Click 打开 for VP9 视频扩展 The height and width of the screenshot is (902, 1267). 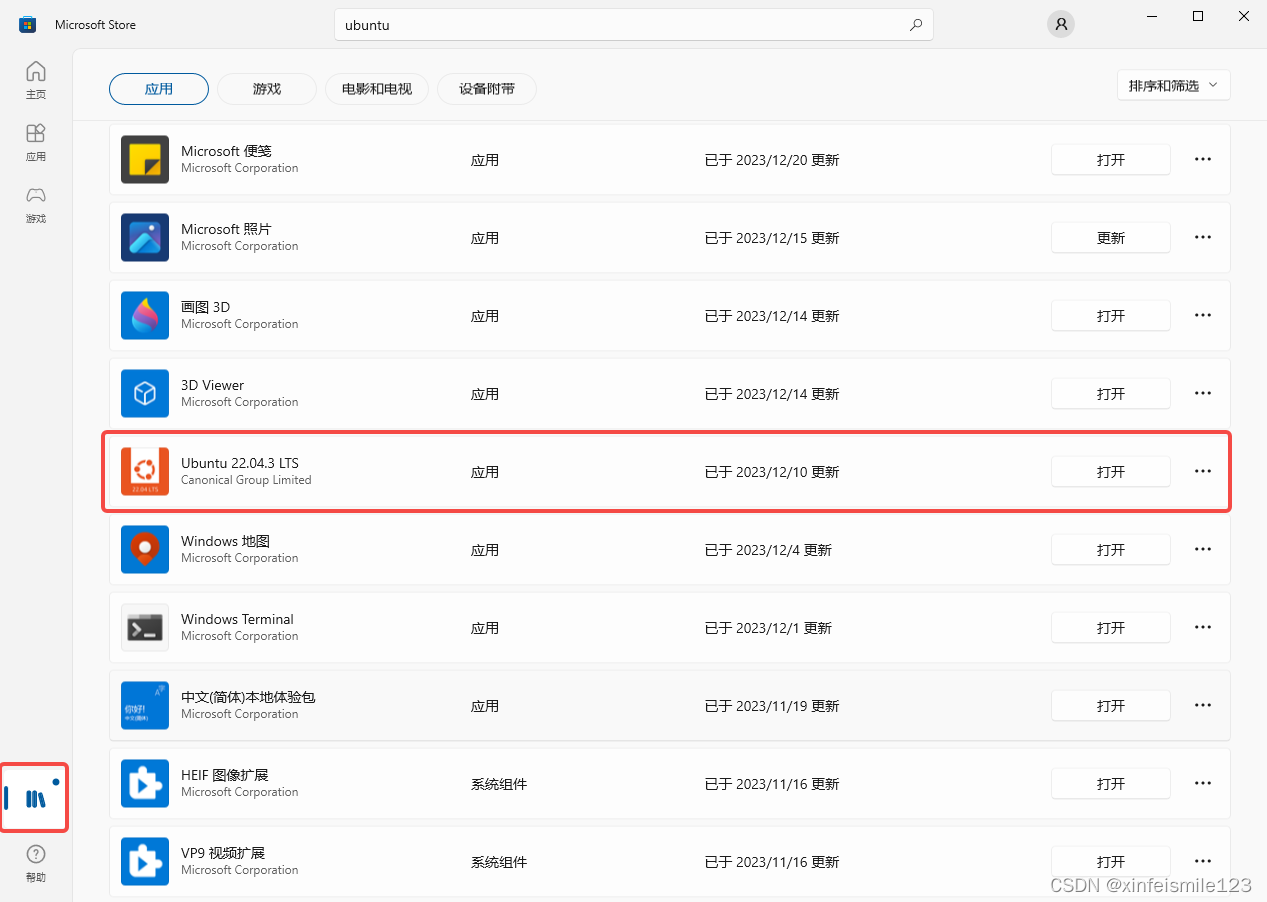[1111, 862]
